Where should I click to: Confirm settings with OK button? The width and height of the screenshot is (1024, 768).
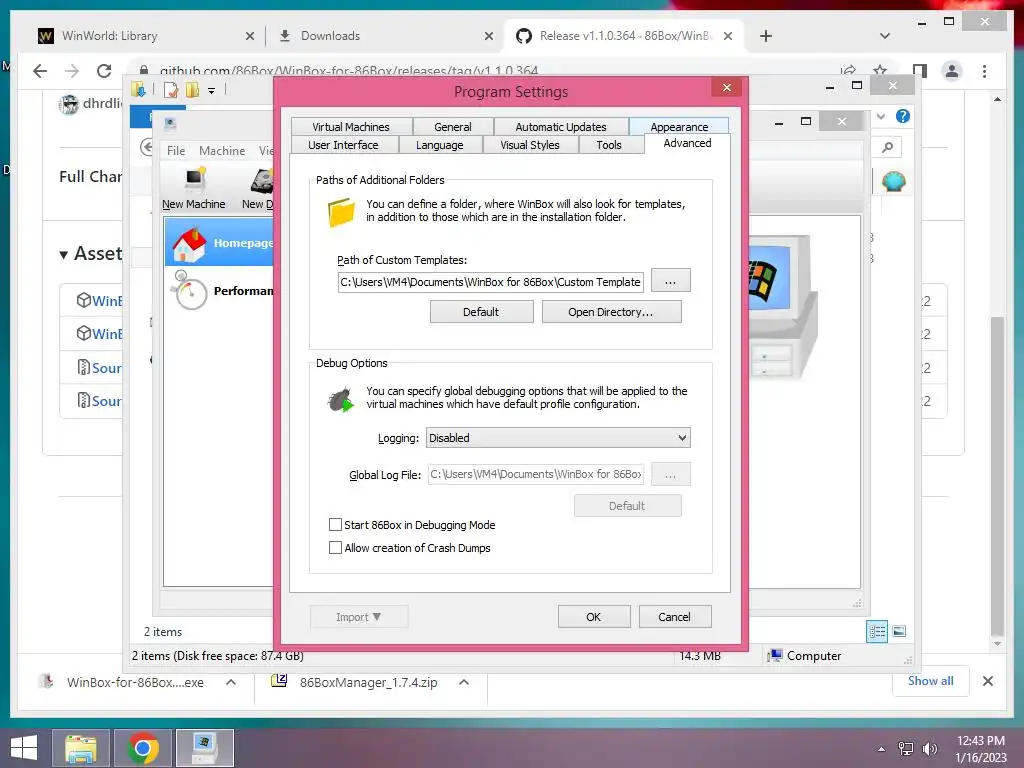click(594, 616)
